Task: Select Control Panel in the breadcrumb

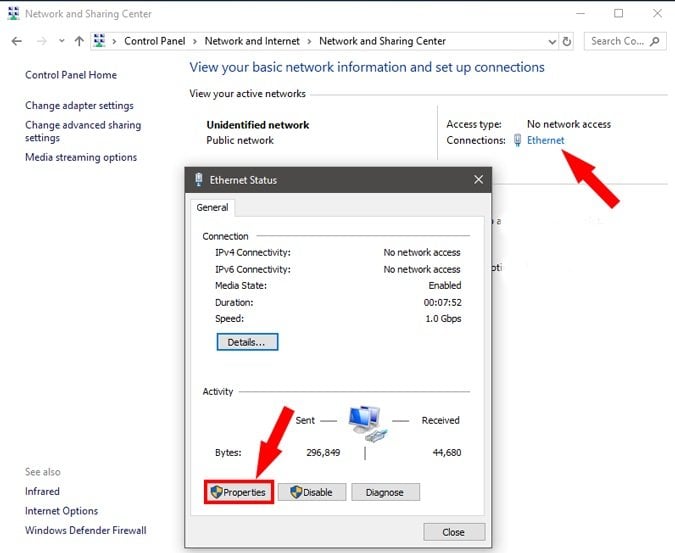Action: point(155,41)
